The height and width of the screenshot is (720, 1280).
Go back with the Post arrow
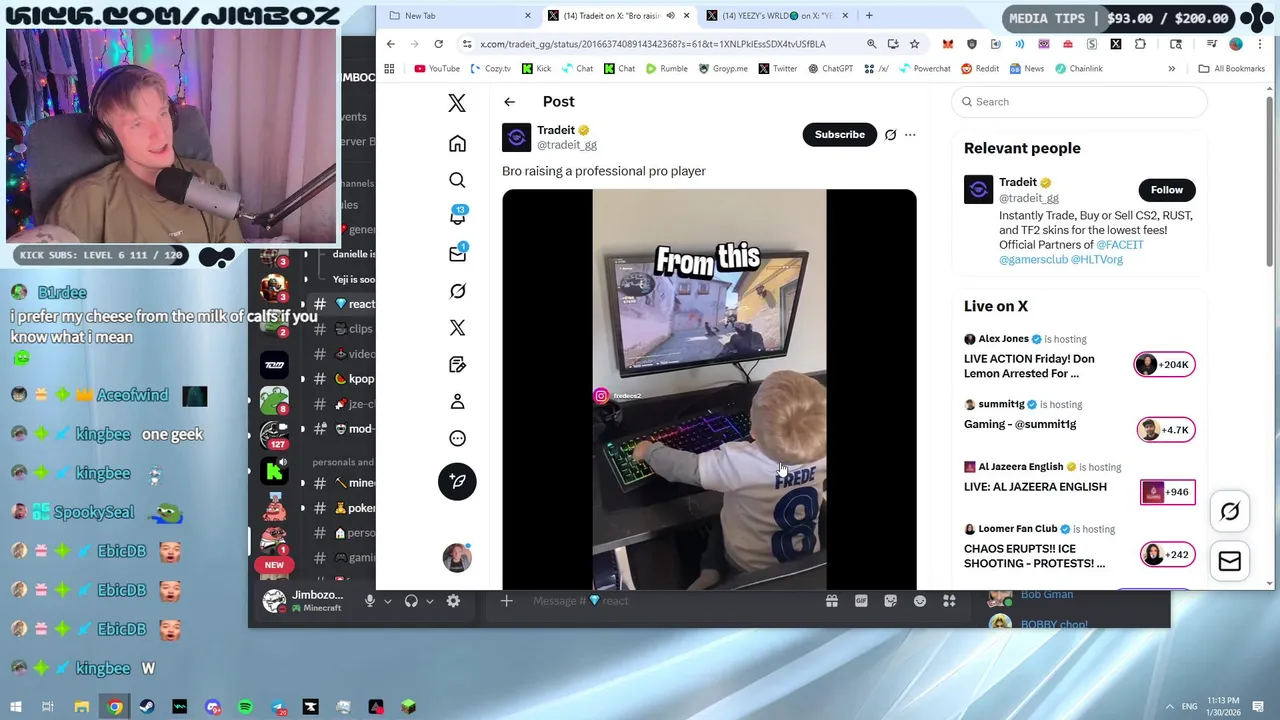tap(509, 102)
